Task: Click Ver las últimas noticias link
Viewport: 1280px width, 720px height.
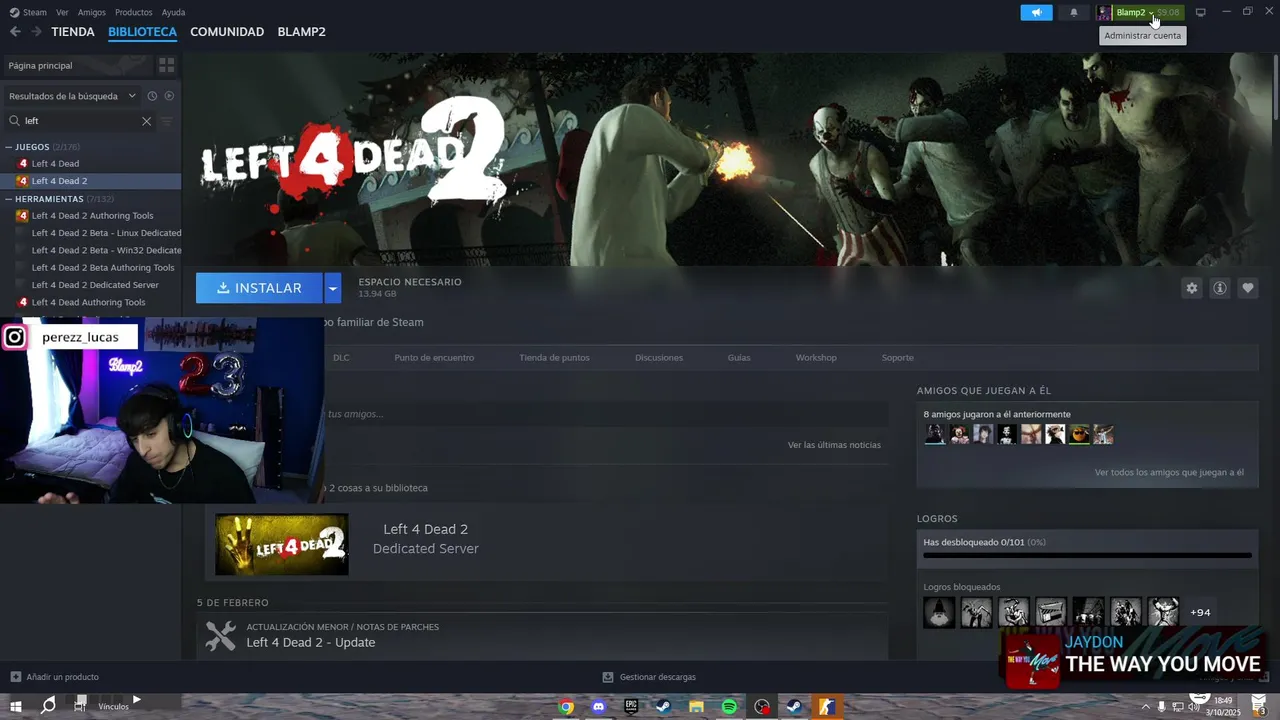Action: point(834,445)
